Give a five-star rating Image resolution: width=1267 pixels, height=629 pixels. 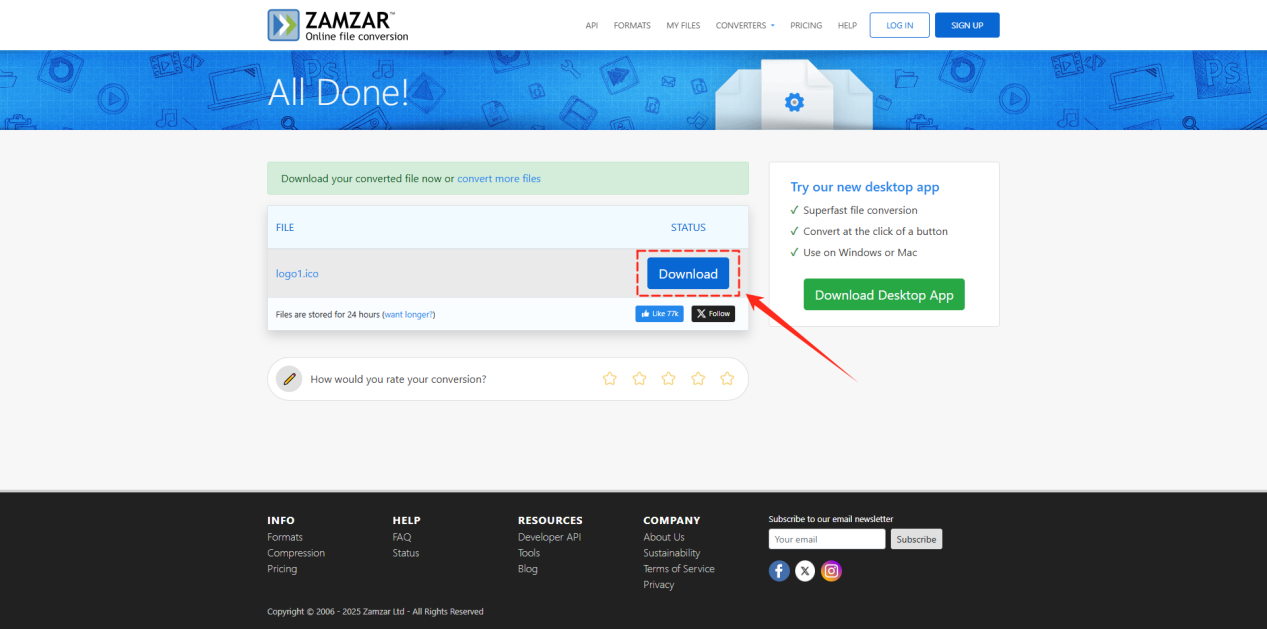point(727,379)
